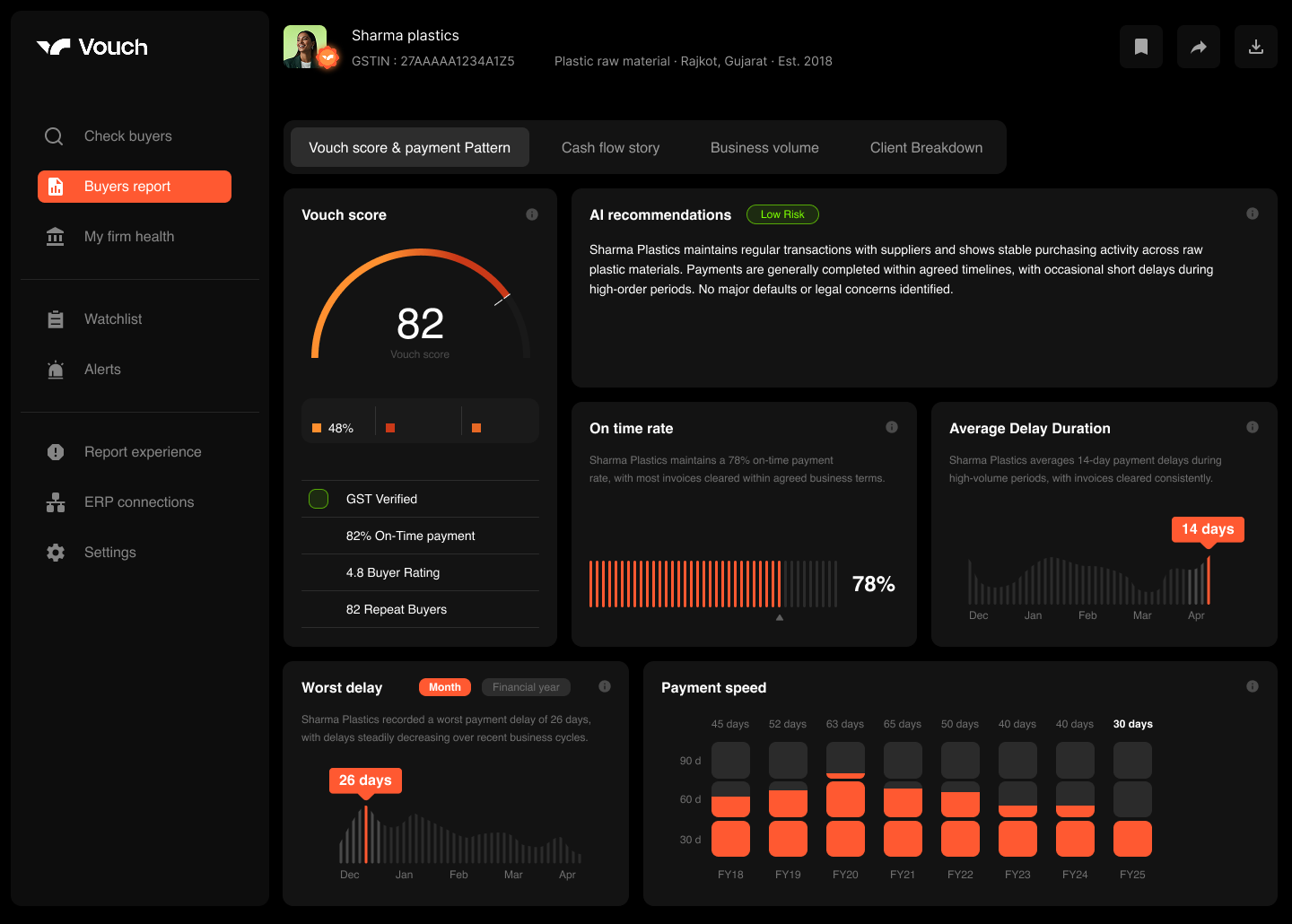Open info icon on AI recommendations card
The width and height of the screenshot is (1292, 924).
pos(1253,214)
